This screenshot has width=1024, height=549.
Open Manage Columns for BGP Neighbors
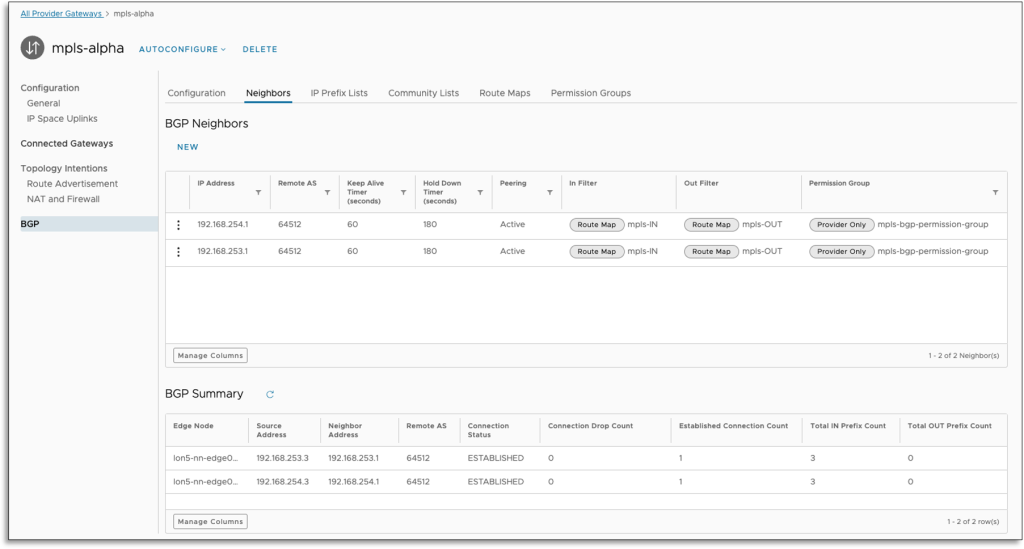(x=210, y=355)
